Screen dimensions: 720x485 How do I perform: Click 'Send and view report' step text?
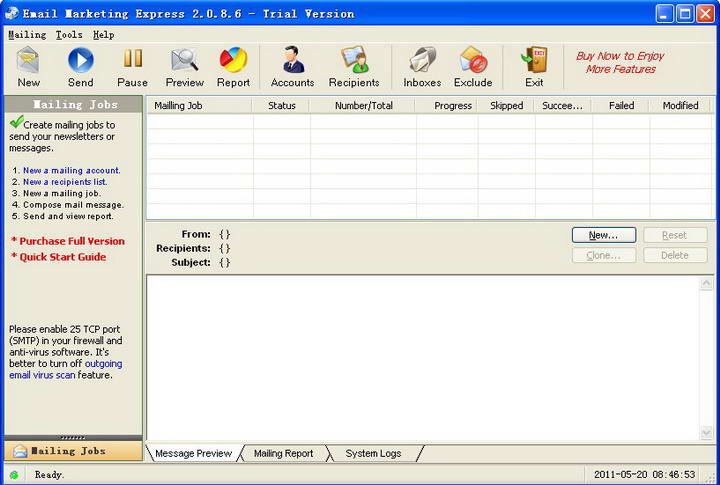[x=68, y=216]
